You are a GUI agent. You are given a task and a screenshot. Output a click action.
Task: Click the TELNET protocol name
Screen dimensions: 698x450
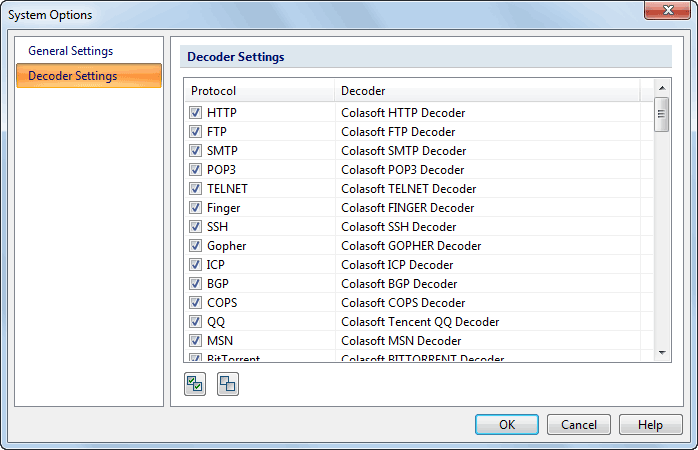227,189
